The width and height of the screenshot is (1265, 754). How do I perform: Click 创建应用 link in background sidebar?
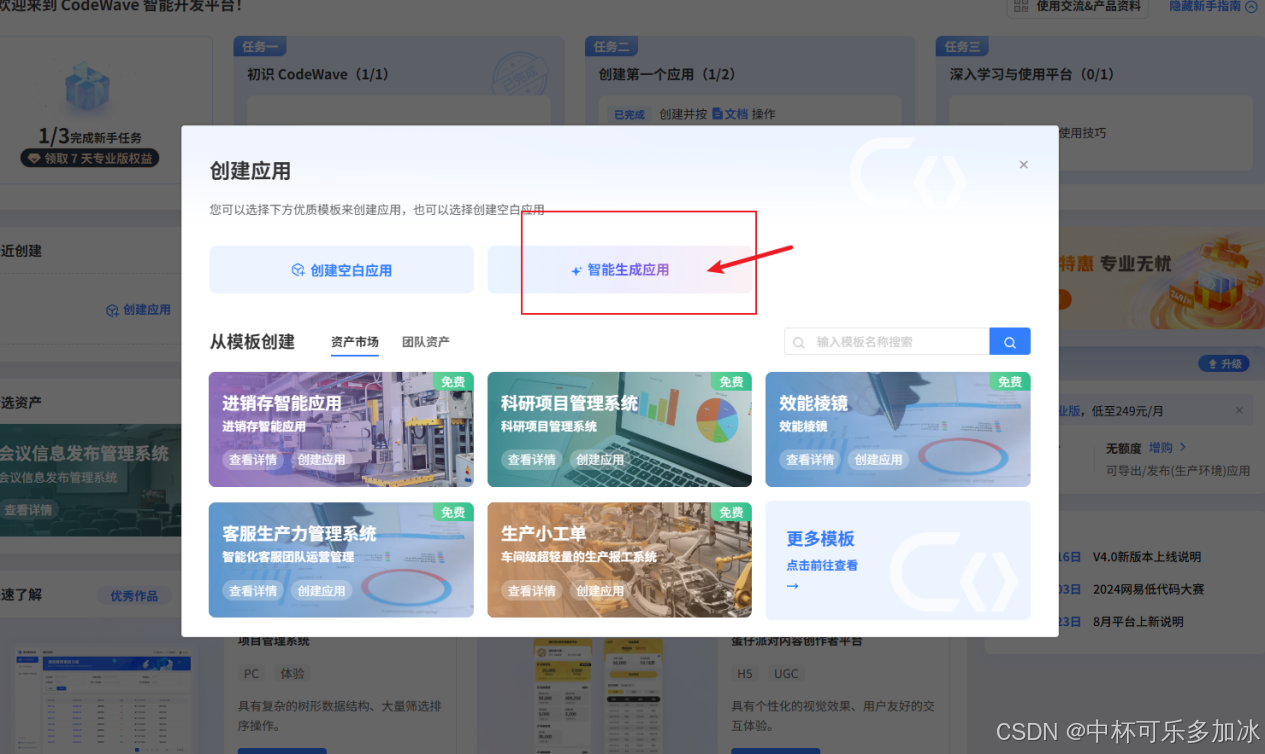[138, 310]
